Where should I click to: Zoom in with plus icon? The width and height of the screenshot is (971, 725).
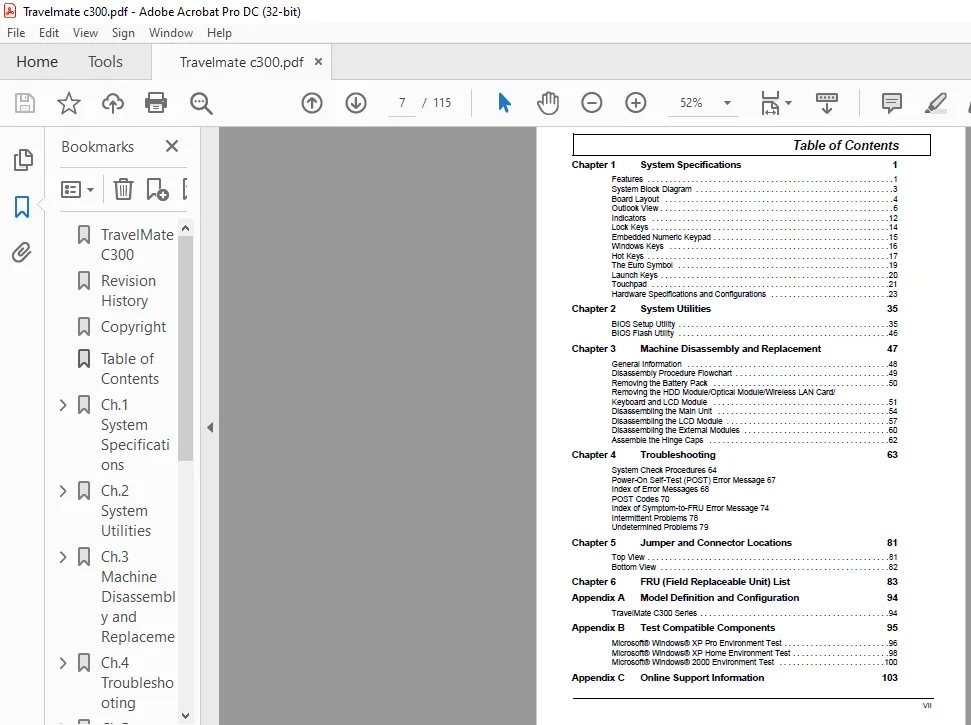[635, 103]
